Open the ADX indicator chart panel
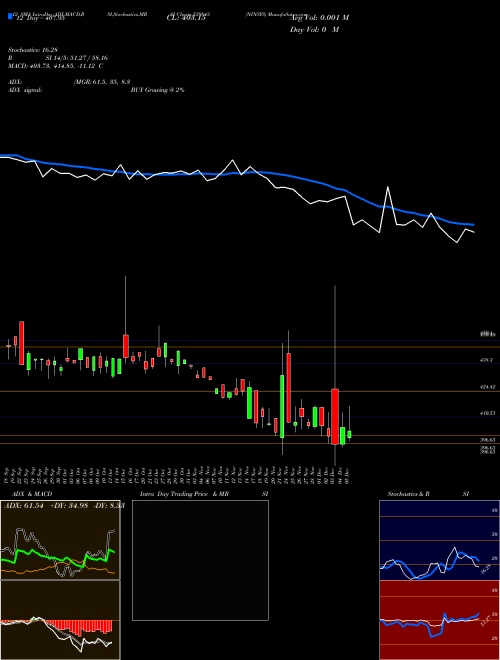500x660 pixels. click(60, 540)
